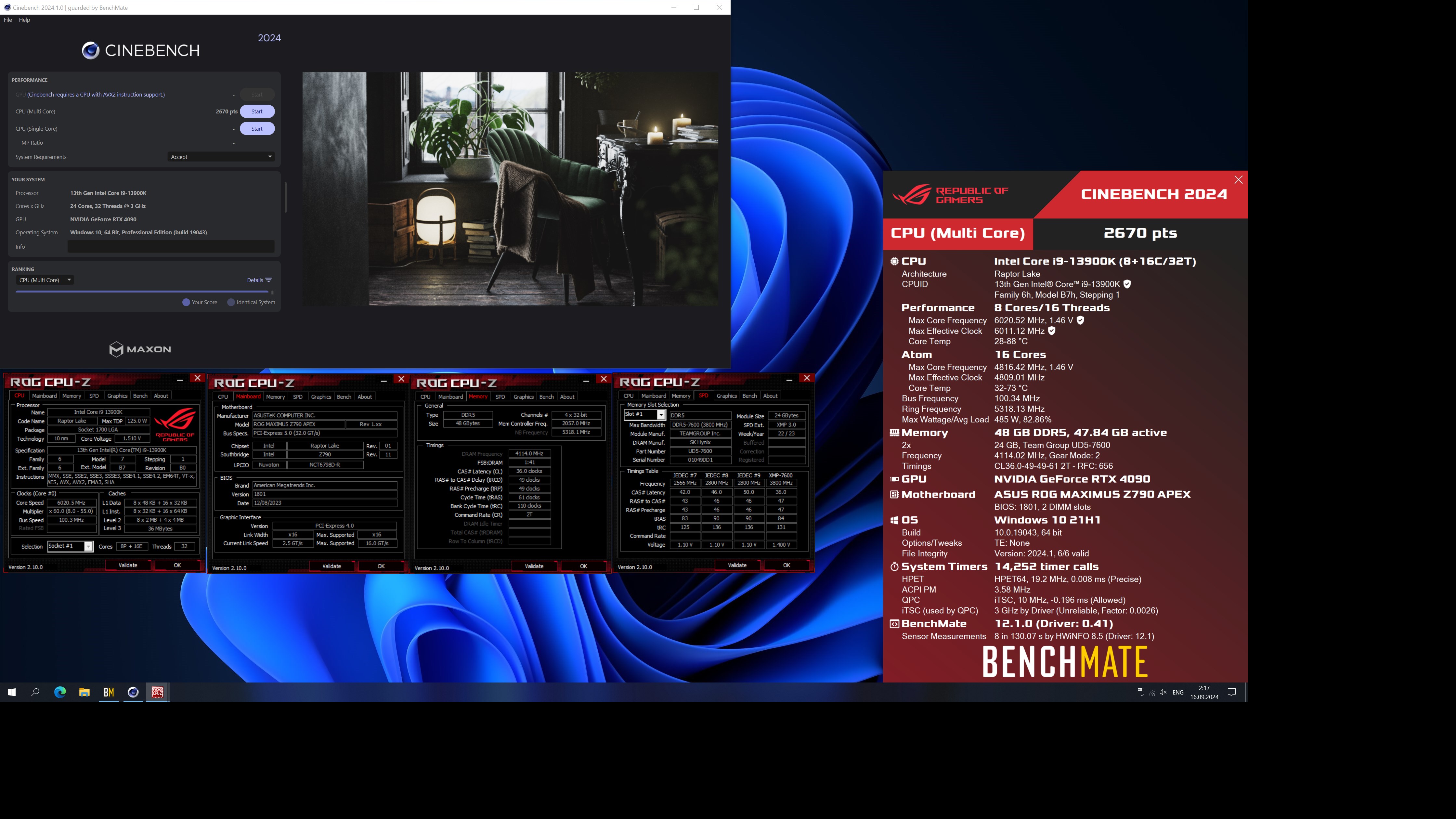Open ROG CPU-Z taskbar icon
The height and width of the screenshot is (819, 1456).
158,692
